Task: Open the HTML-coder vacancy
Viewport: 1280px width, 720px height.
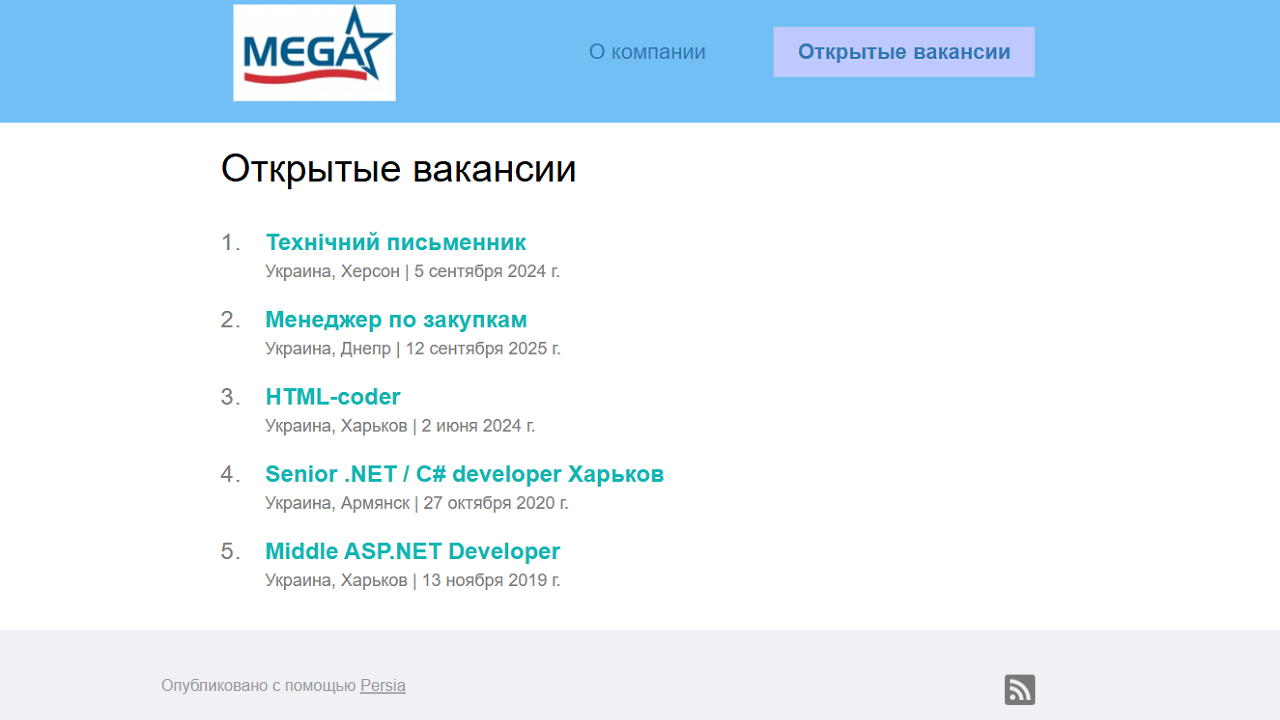Action: (332, 397)
